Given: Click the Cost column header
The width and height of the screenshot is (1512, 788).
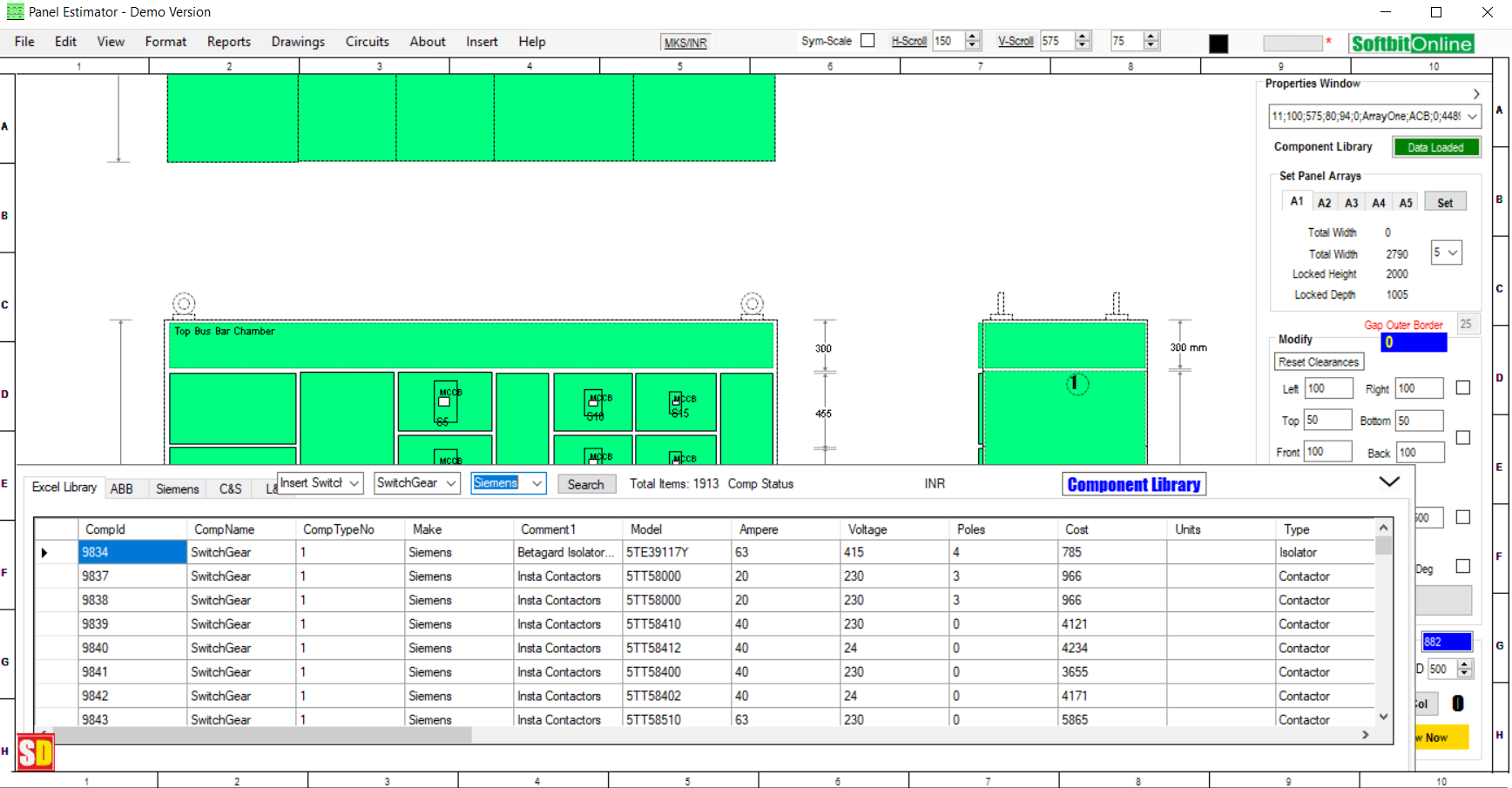Looking at the screenshot, I should (x=1112, y=529).
